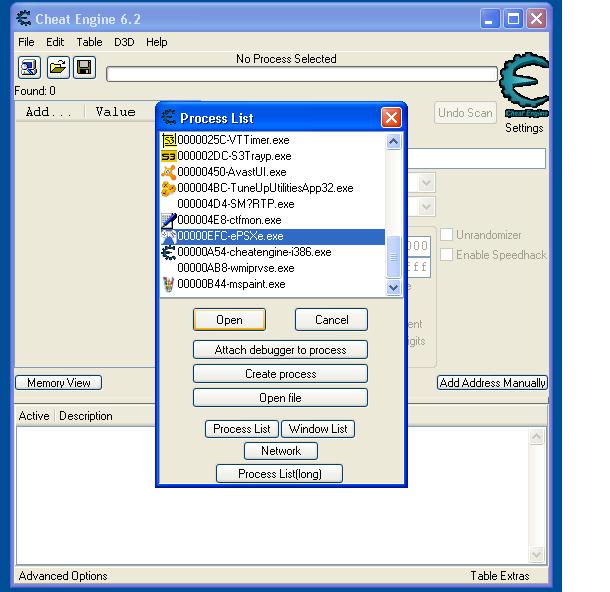This screenshot has height=592, width=610.
Task: Click the Open file button
Action: pos(280,398)
